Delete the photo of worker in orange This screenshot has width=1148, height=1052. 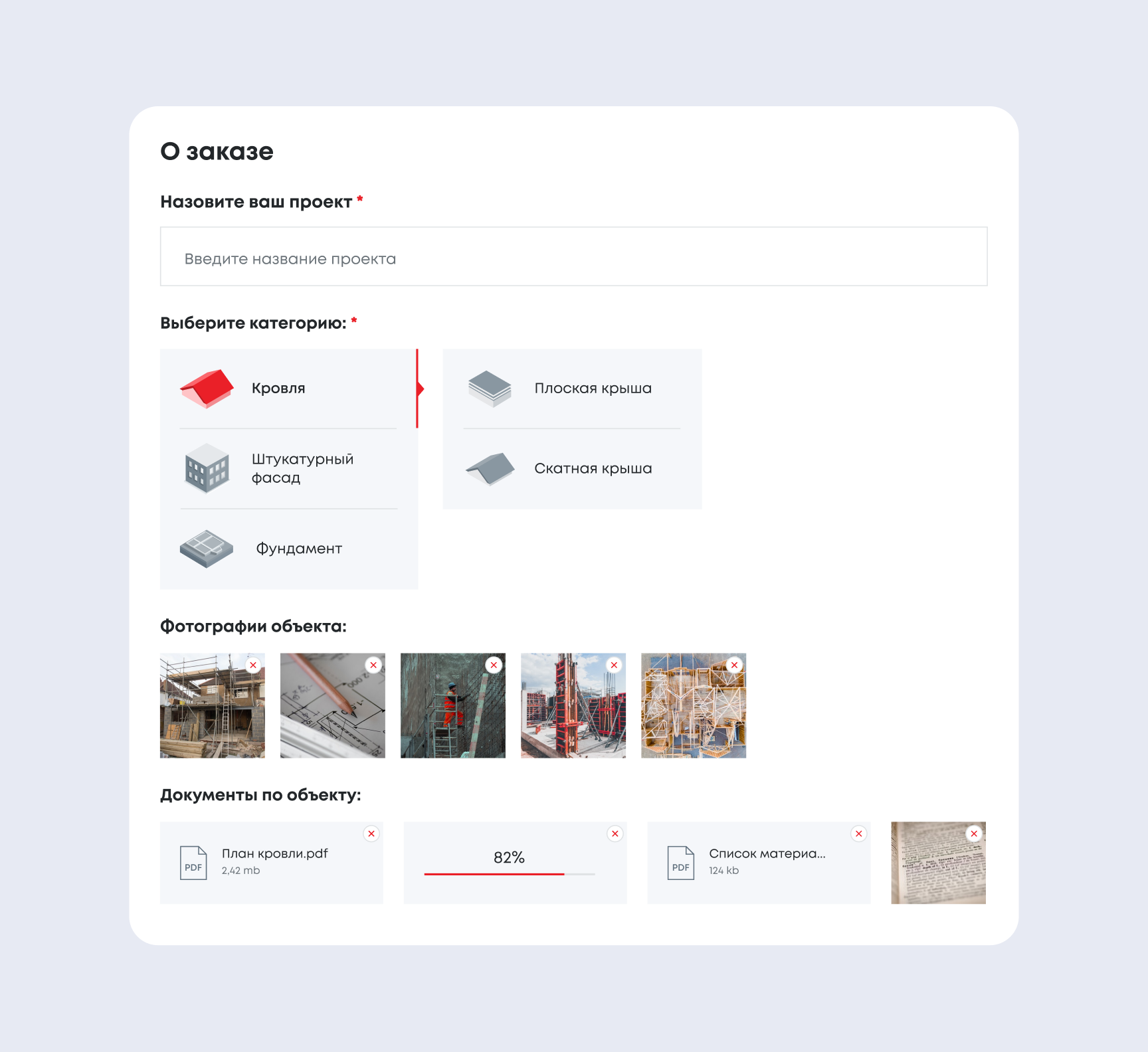click(x=494, y=665)
